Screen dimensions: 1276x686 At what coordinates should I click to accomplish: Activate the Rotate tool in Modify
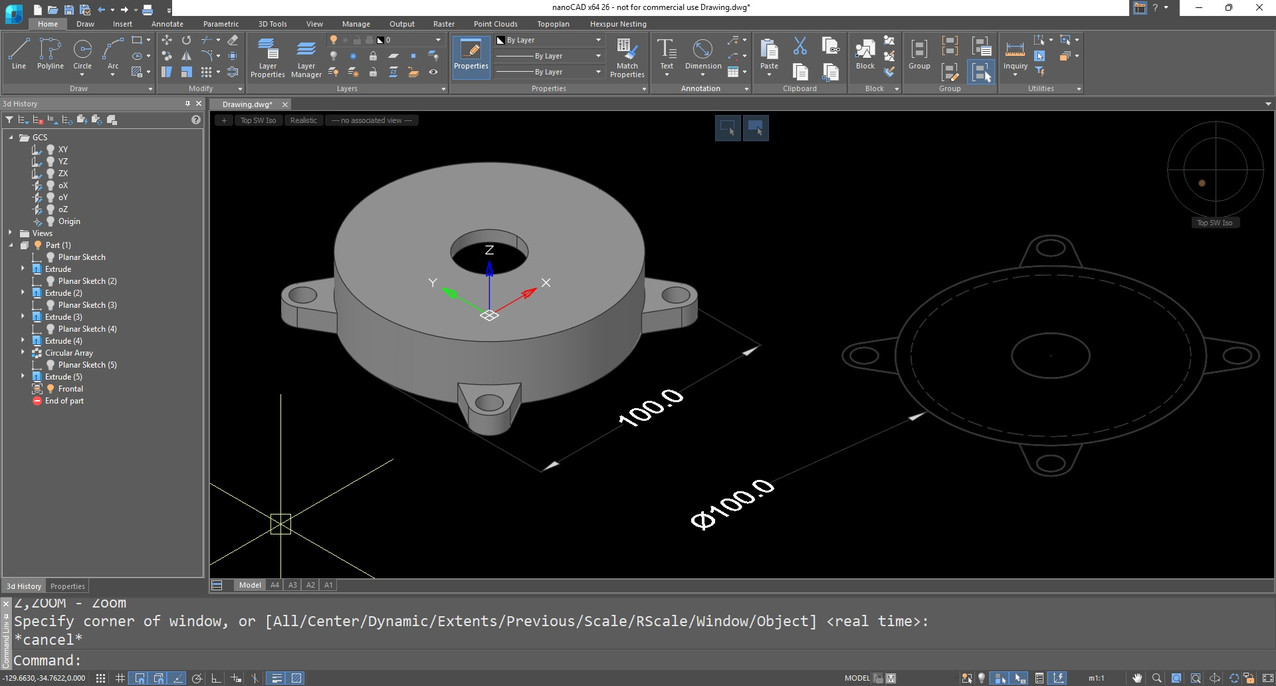[x=186, y=40]
